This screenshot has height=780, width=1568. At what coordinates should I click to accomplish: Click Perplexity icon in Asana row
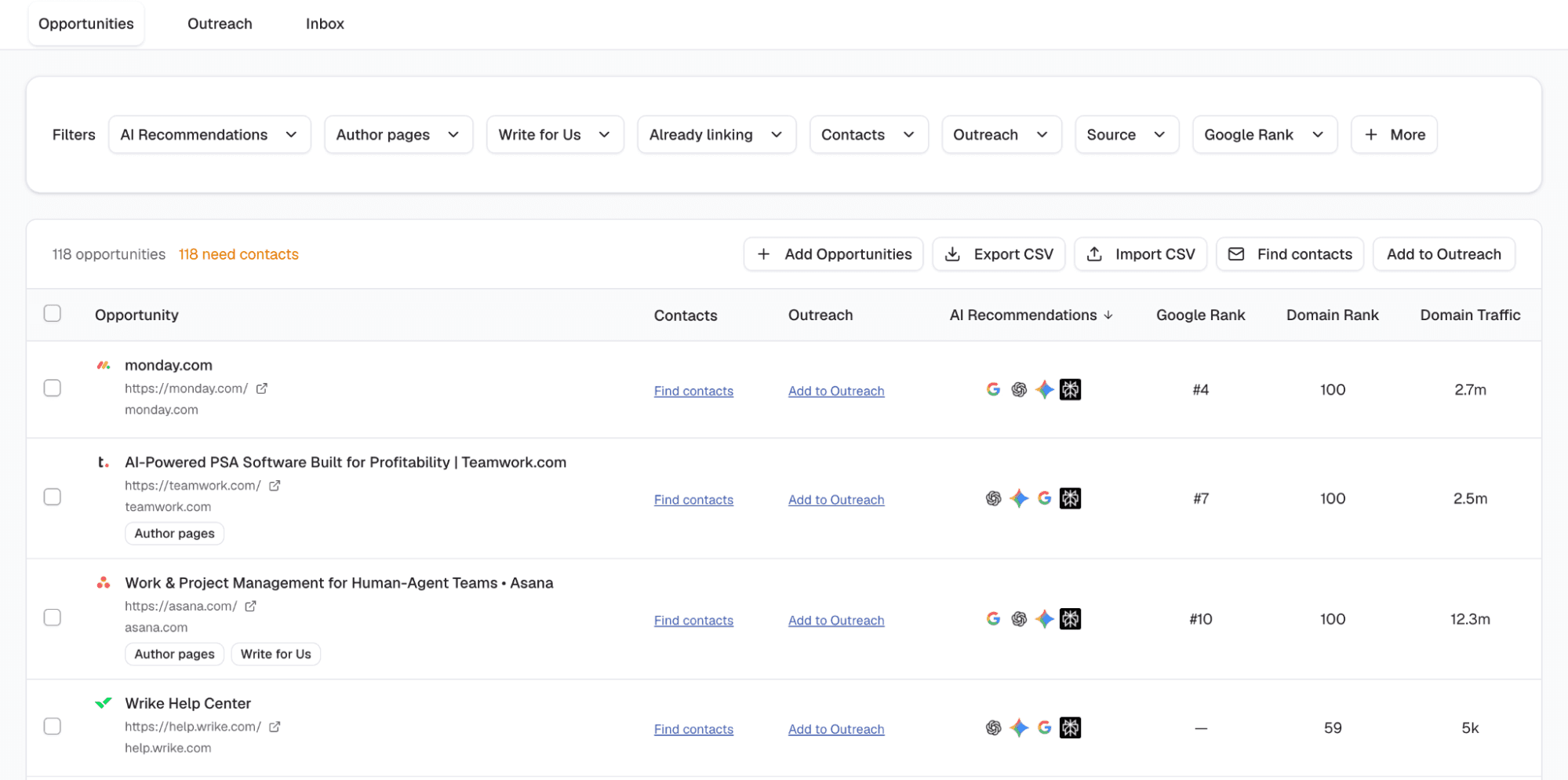click(x=1071, y=619)
